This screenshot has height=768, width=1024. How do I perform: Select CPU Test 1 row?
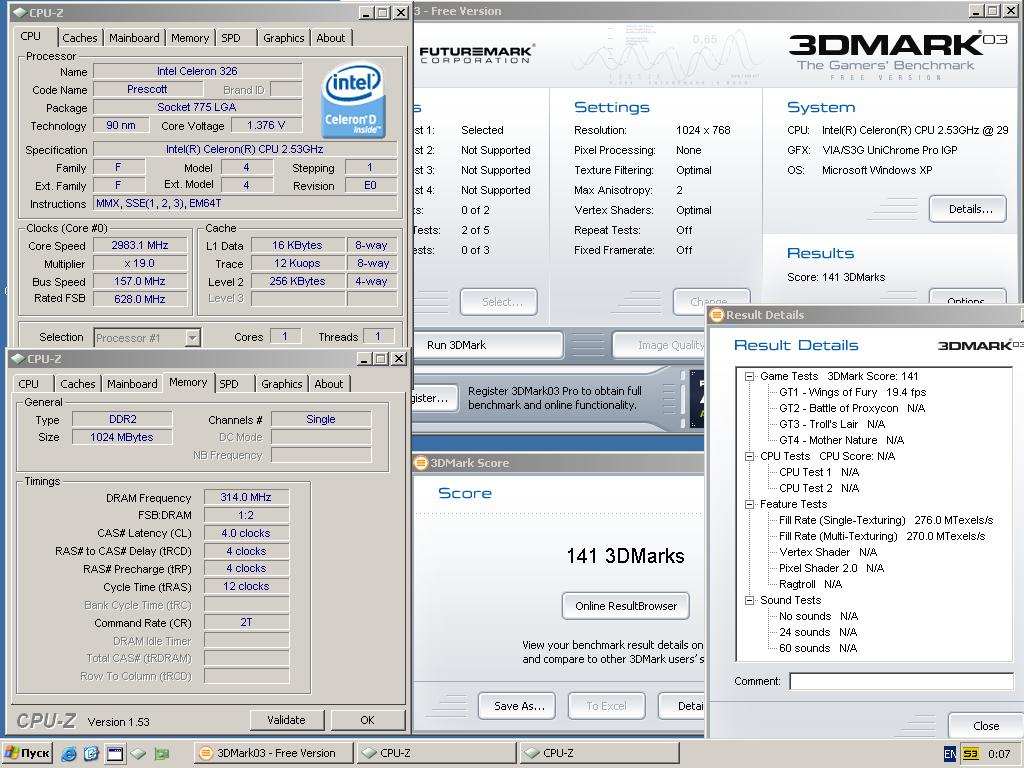pyautogui.click(x=818, y=472)
